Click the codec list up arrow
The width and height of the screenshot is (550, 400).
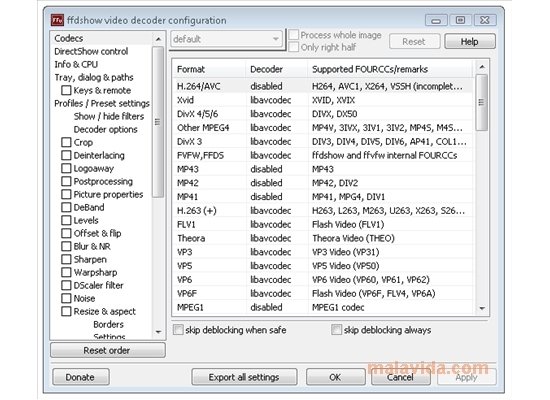coord(482,67)
